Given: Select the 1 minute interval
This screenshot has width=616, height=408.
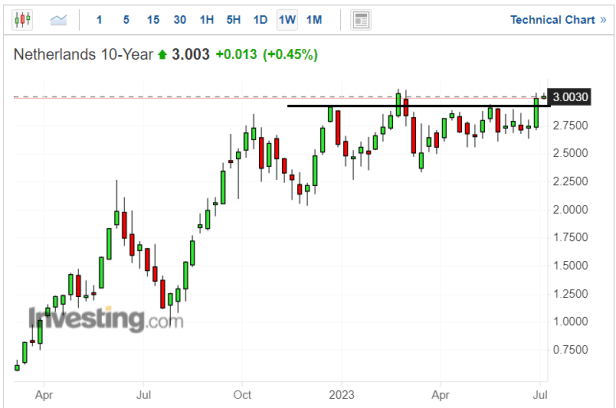Looking at the screenshot, I should (x=99, y=20).
